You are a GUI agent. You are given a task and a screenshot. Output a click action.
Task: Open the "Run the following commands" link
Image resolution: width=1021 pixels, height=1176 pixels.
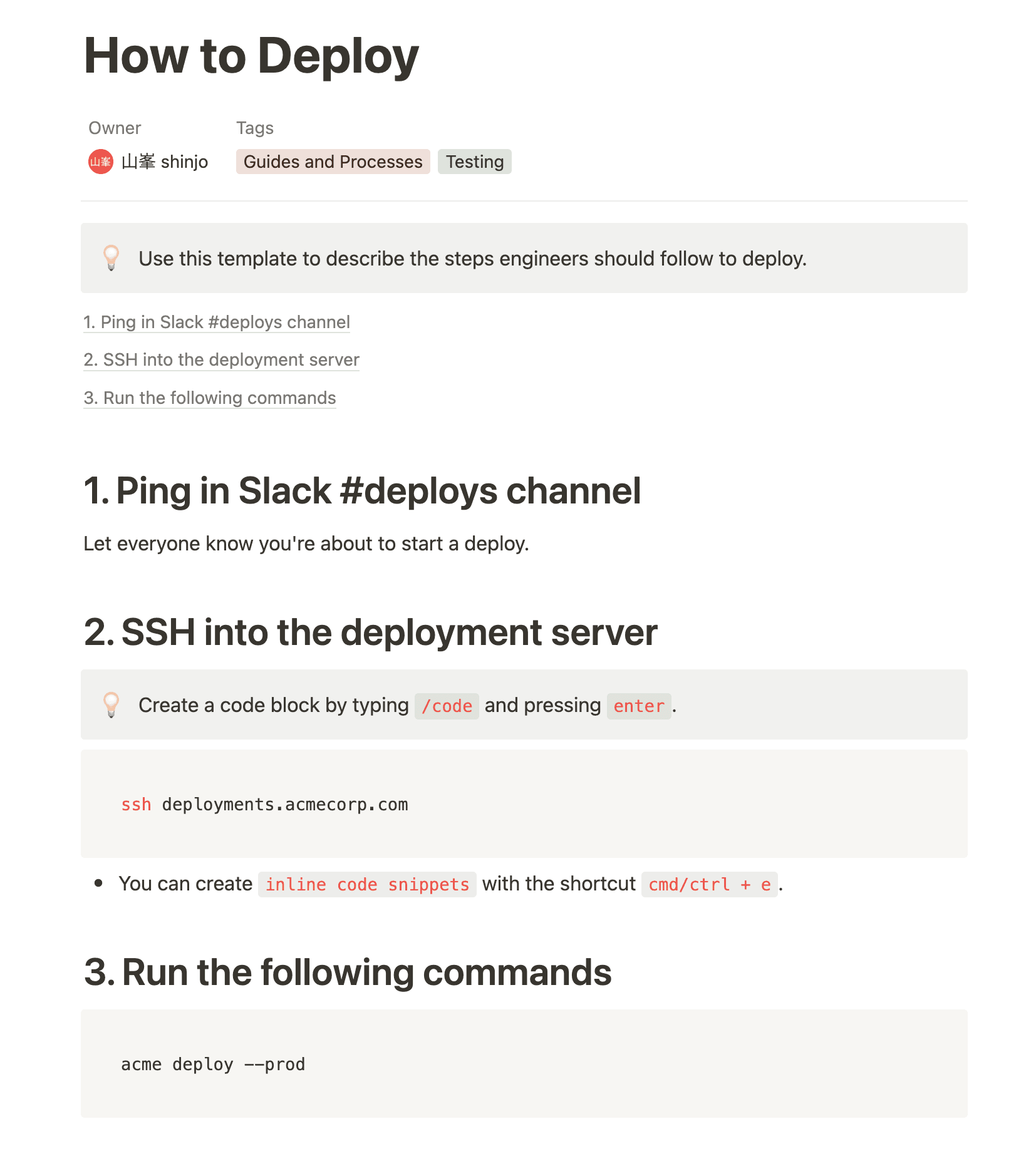click(x=209, y=398)
